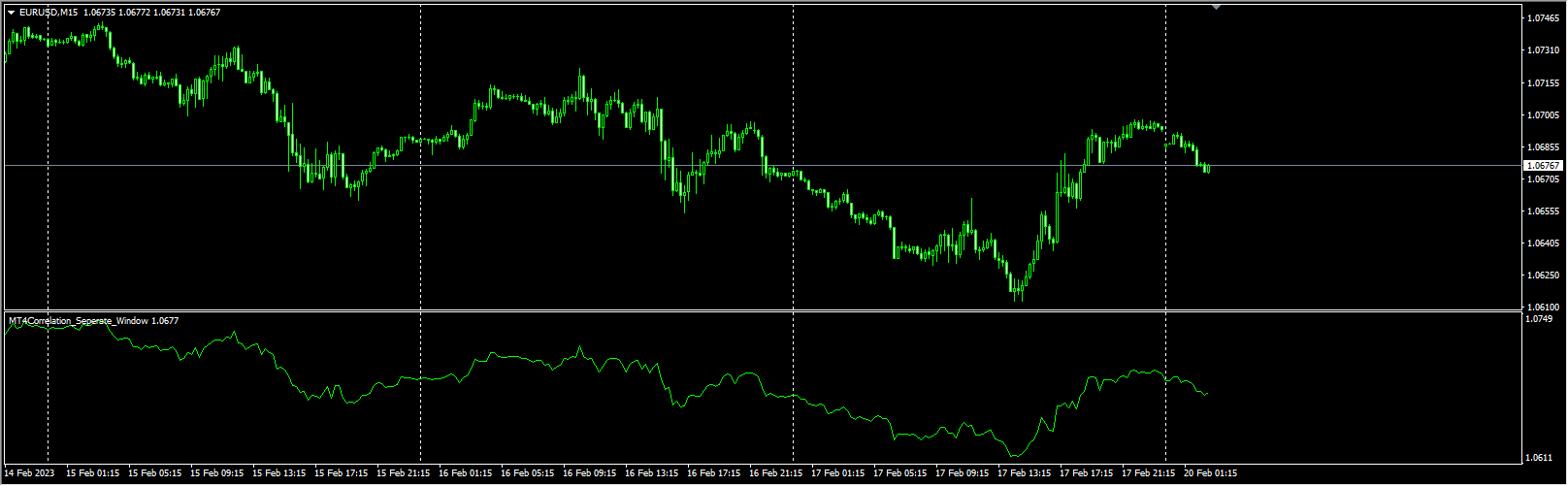Click the 1.07155 price axis value
The width and height of the screenshot is (1568, 486).
1543,83
